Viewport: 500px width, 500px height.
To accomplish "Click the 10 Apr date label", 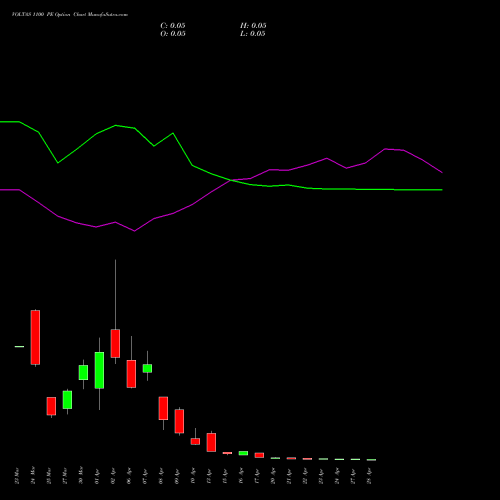I will click(193, 476).
